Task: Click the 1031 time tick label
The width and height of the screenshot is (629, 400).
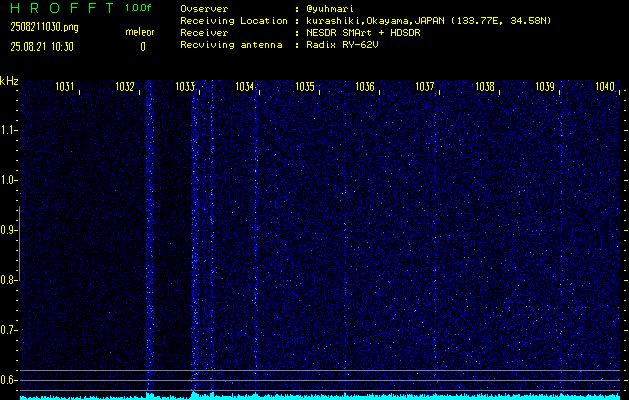Action: (65, 86)
